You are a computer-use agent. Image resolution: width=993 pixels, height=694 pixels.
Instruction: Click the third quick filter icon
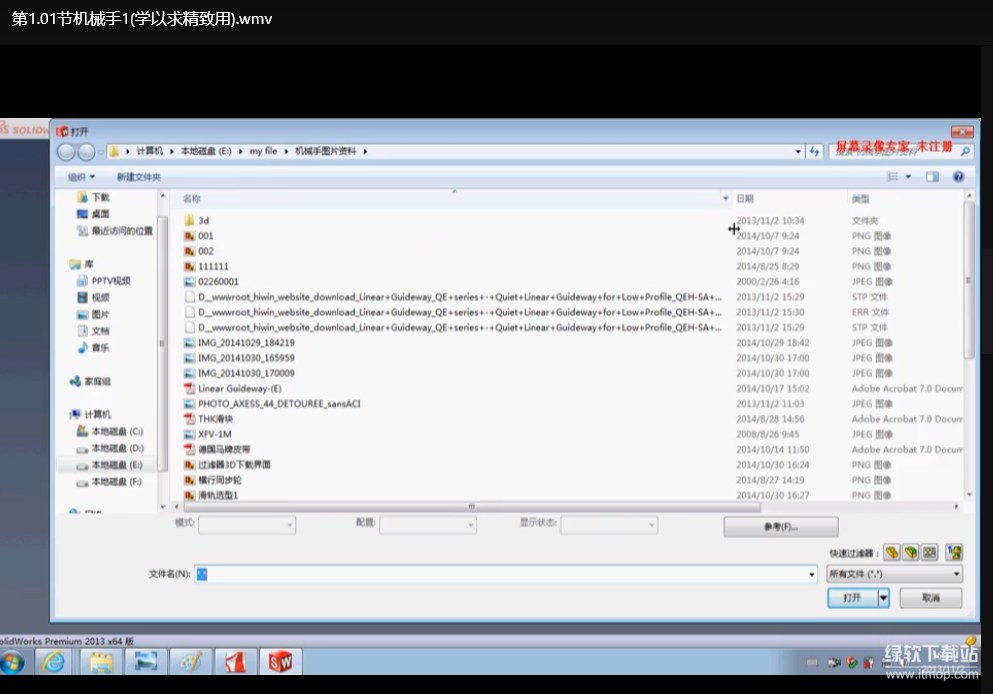point(930,552)
